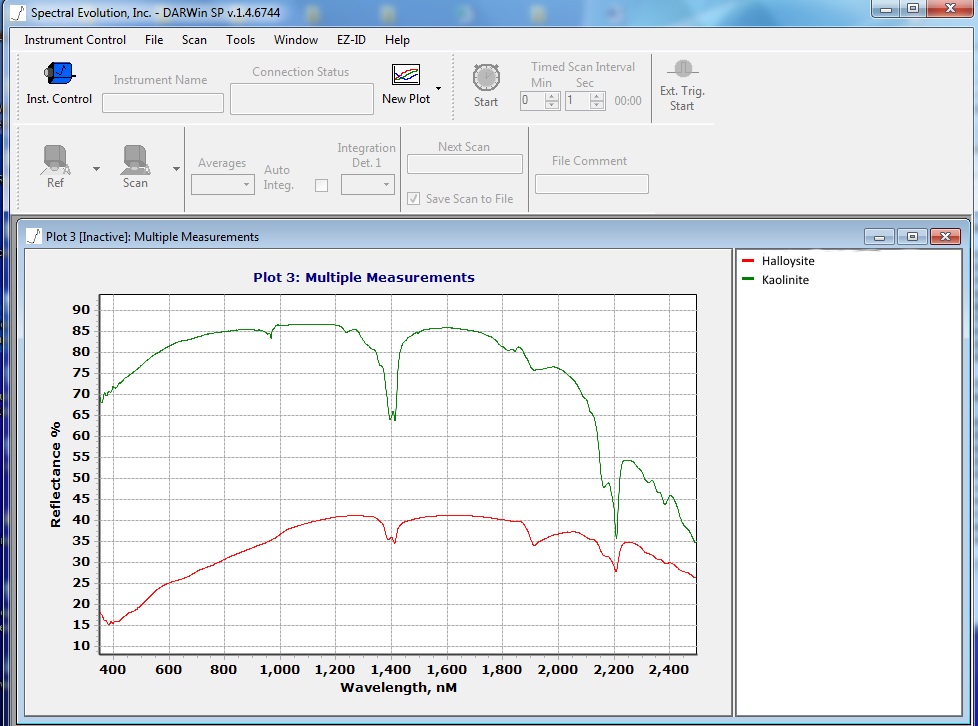Click the Scan instrument icon
Viewport: 978px width, 726px height.
(x=135, y=159)
